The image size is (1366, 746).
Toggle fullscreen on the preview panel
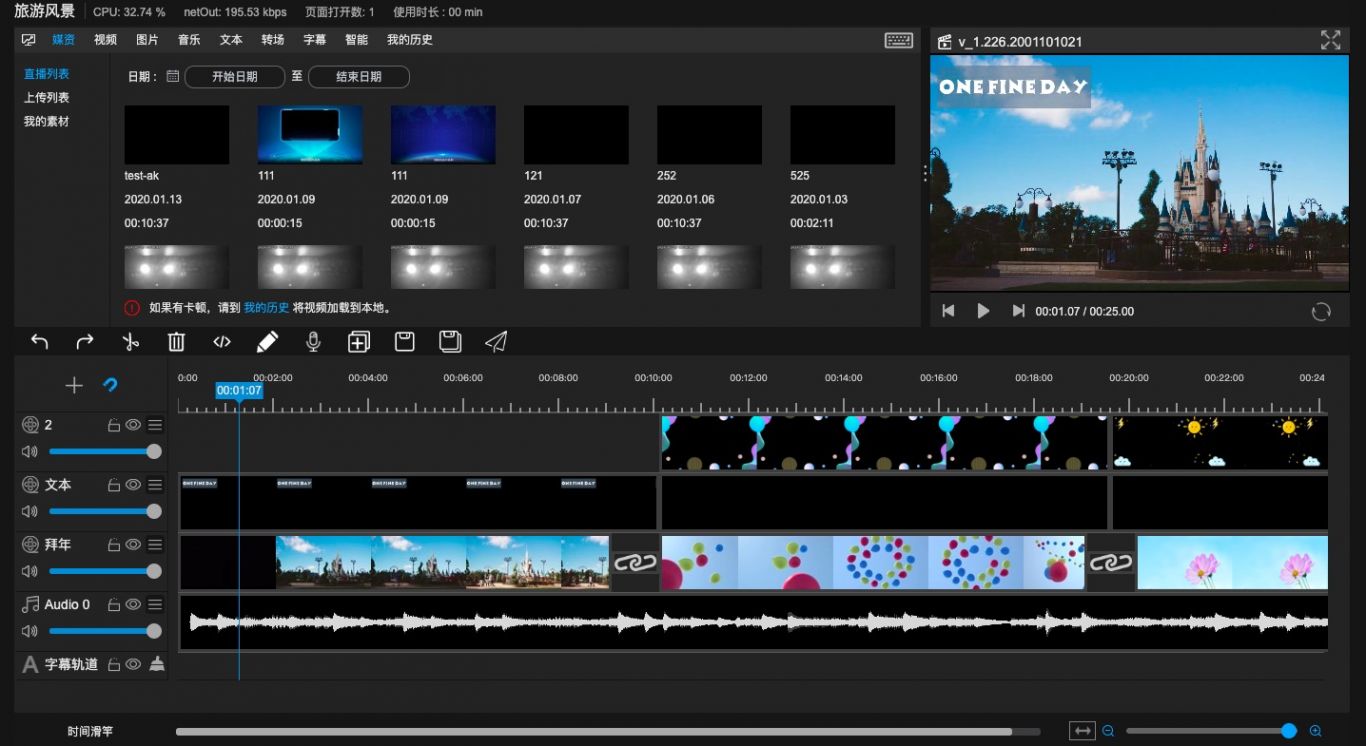[1330, 40]
